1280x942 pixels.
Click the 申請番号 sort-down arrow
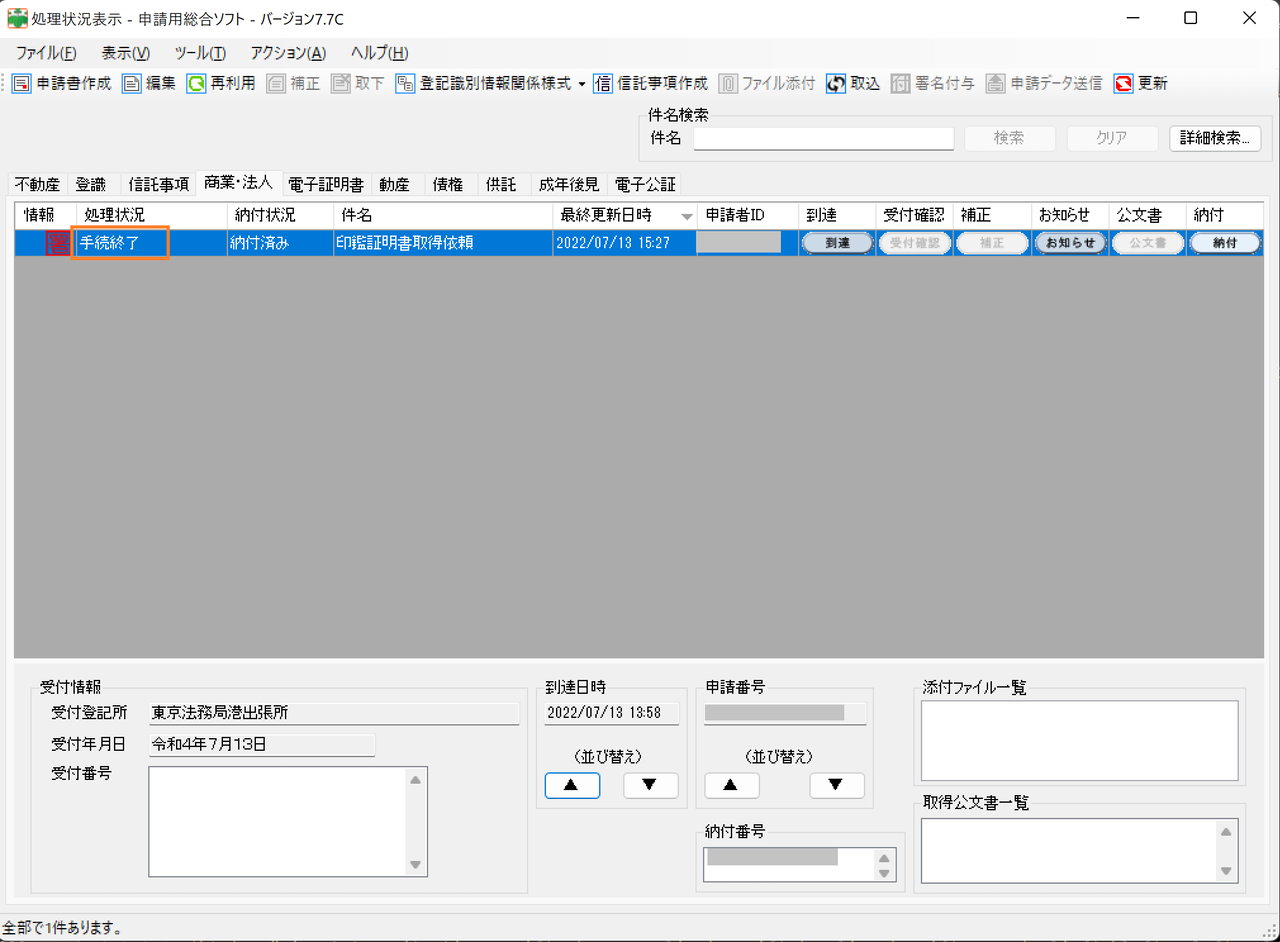(x=837, y=785)
